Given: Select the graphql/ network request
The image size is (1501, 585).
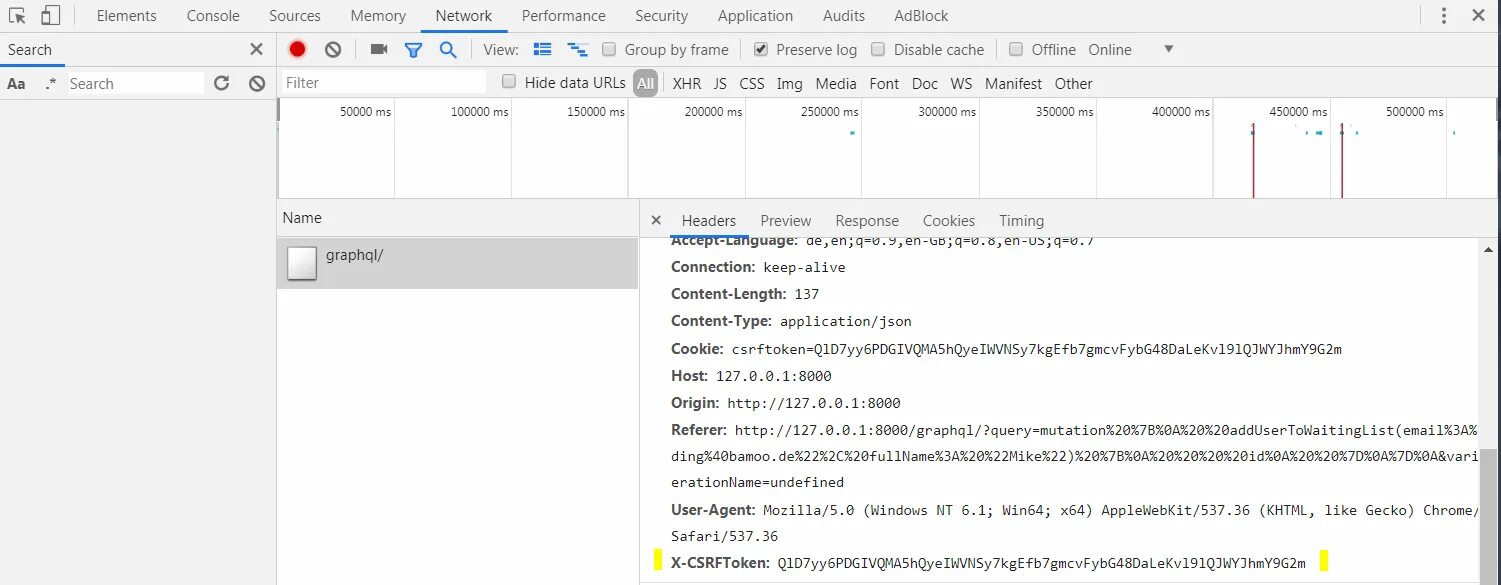Looking at the screenshot, I should pyautogui.click(x=356, y=255).
